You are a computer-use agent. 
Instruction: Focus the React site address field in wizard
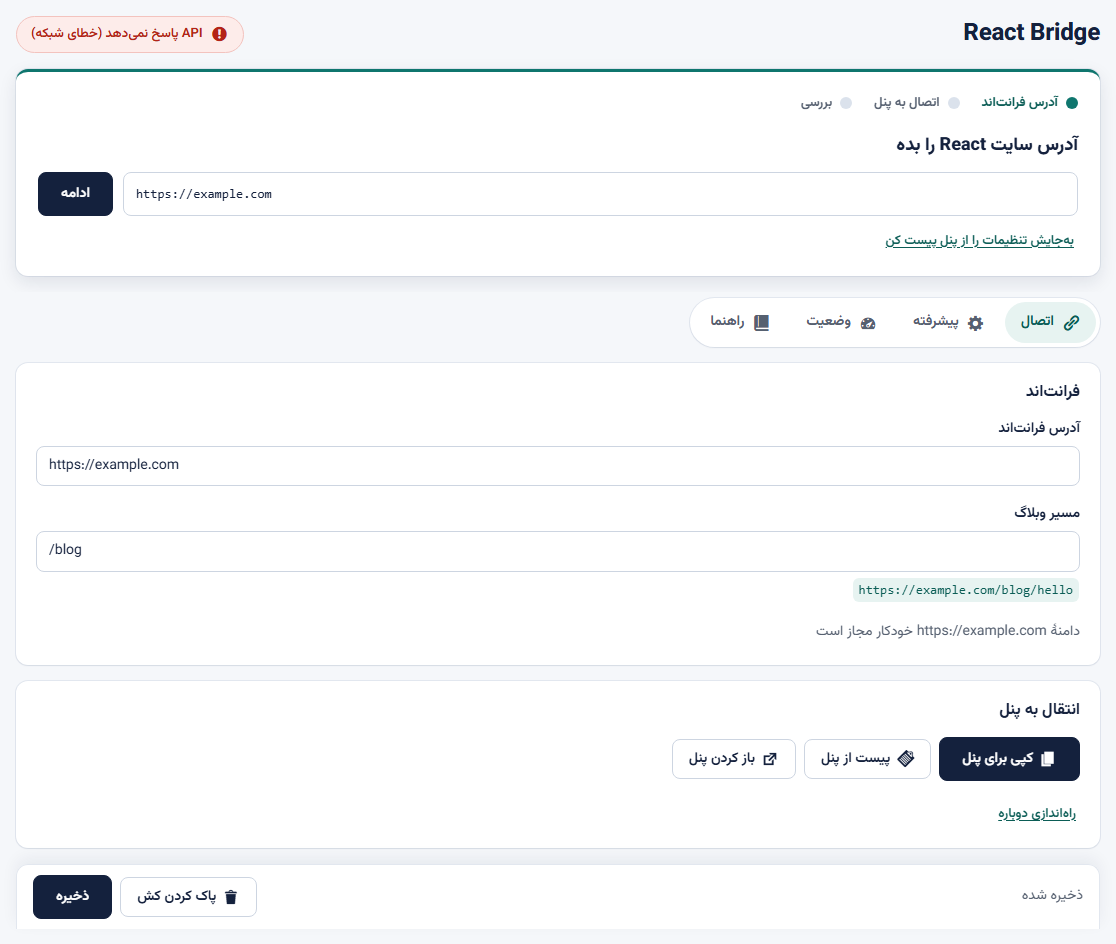[x=600, y=194]
